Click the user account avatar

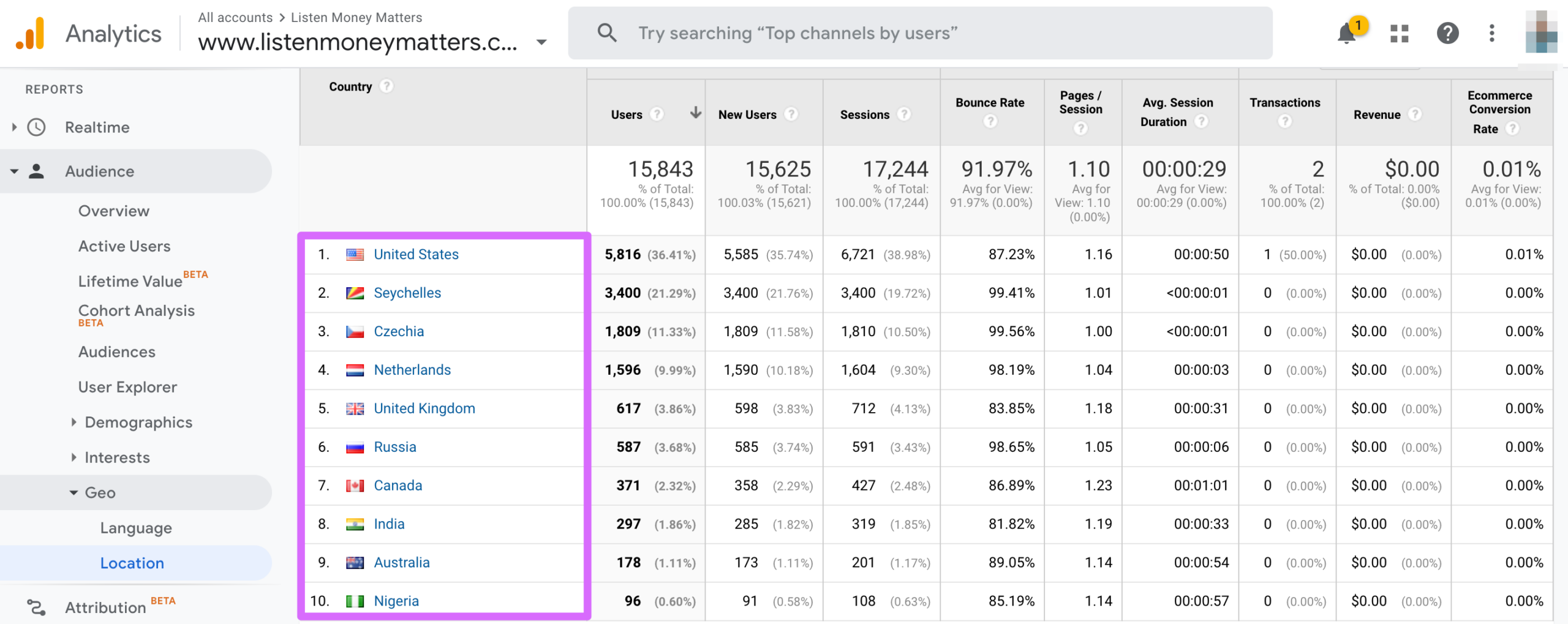(1541, 32)
